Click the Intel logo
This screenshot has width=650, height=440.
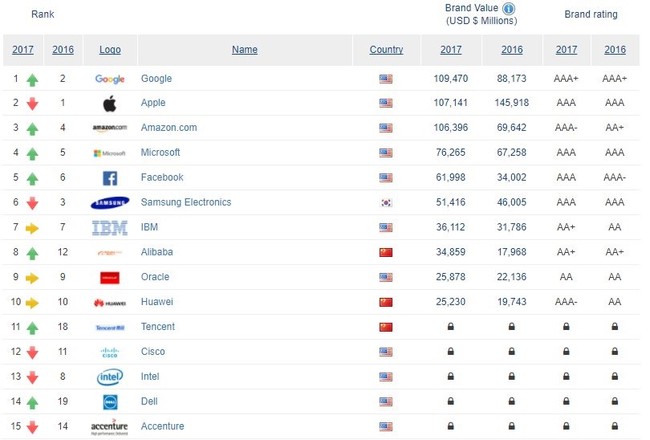coord(110,377)
